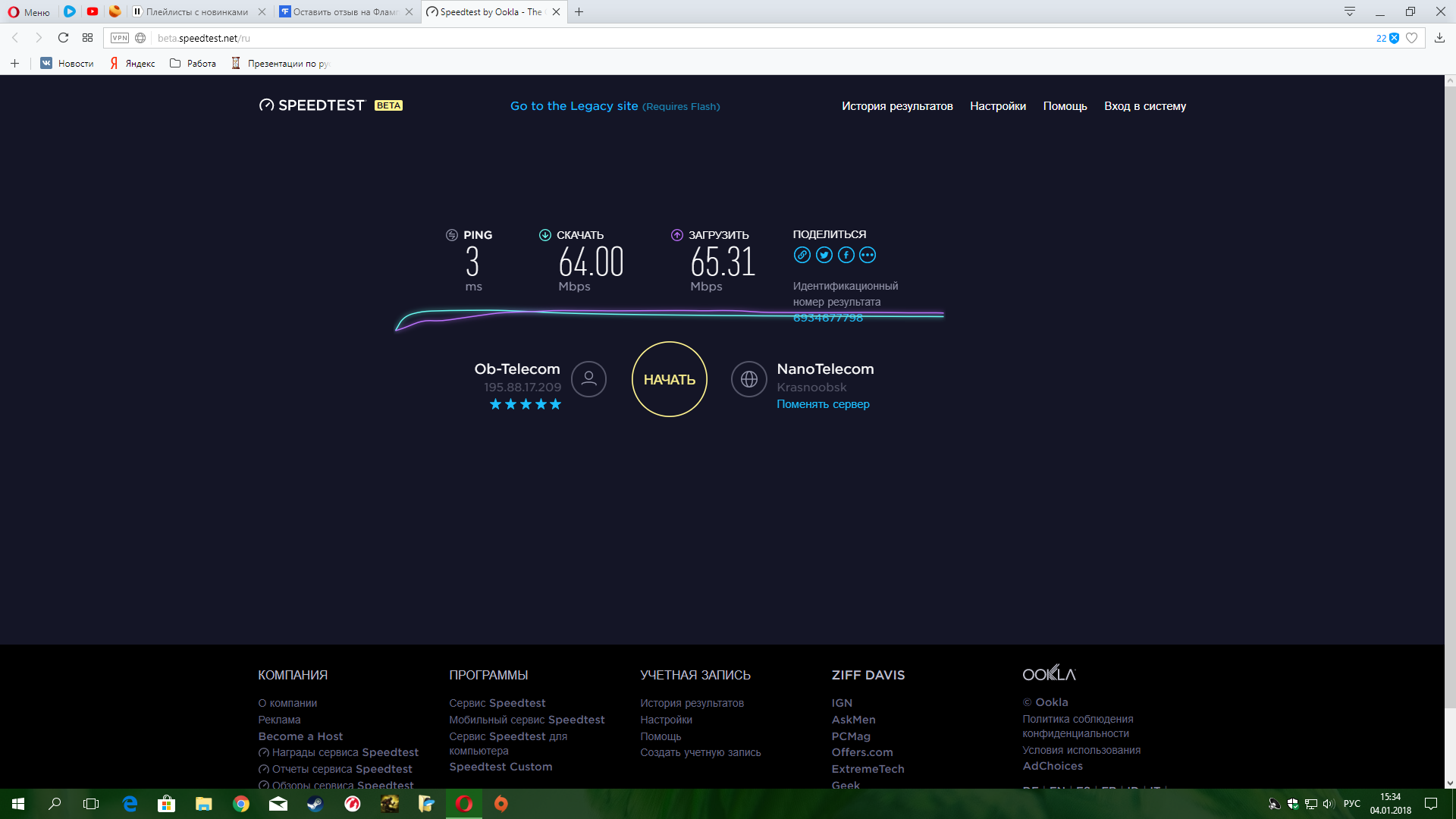Open Speedtest Custom footer link
The image size is (1456, 819).
point(500,767)
